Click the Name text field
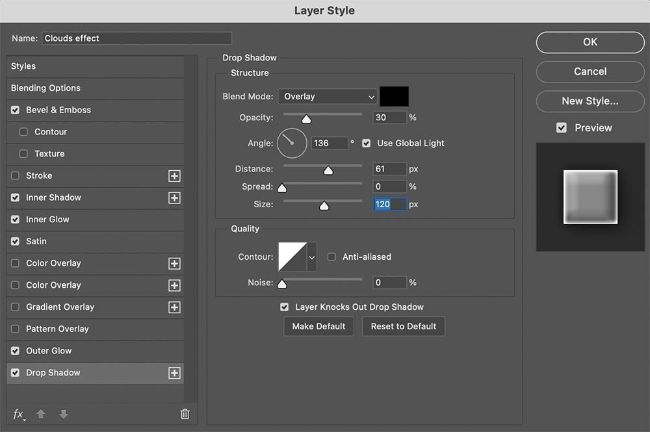 (120, 38)
